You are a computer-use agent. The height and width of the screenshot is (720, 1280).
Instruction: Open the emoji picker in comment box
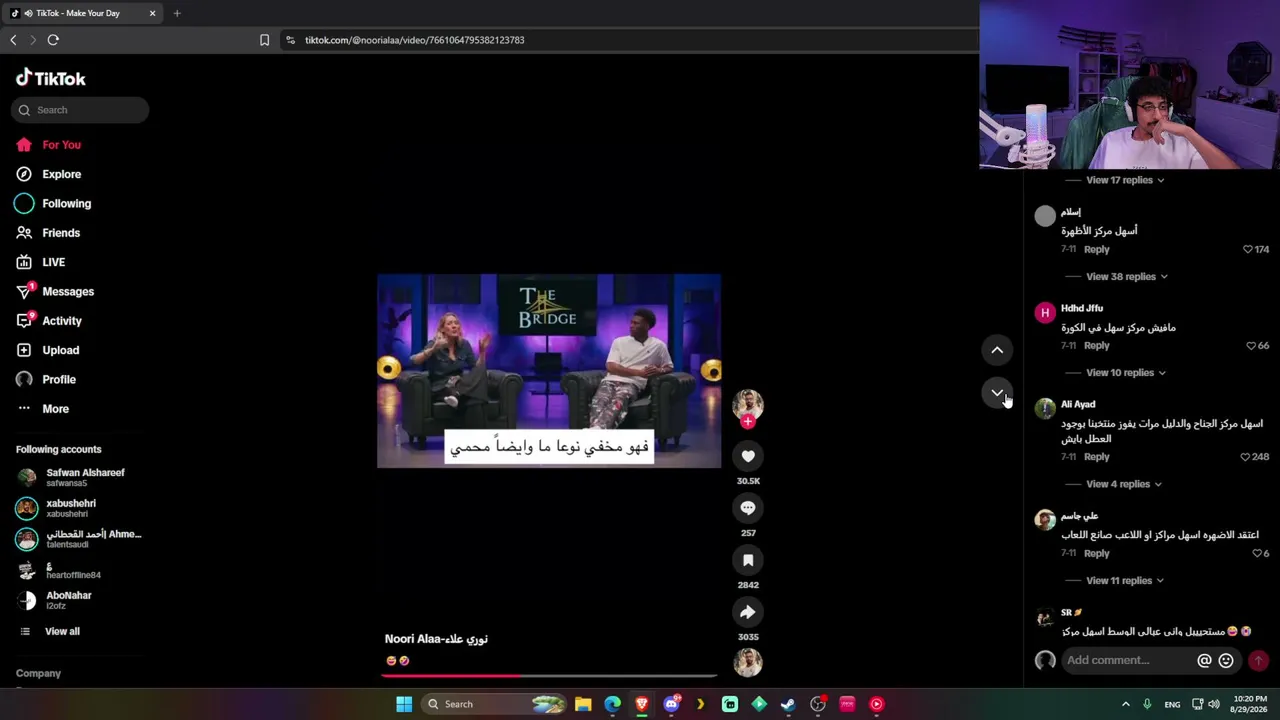(x=1226, y=660)
